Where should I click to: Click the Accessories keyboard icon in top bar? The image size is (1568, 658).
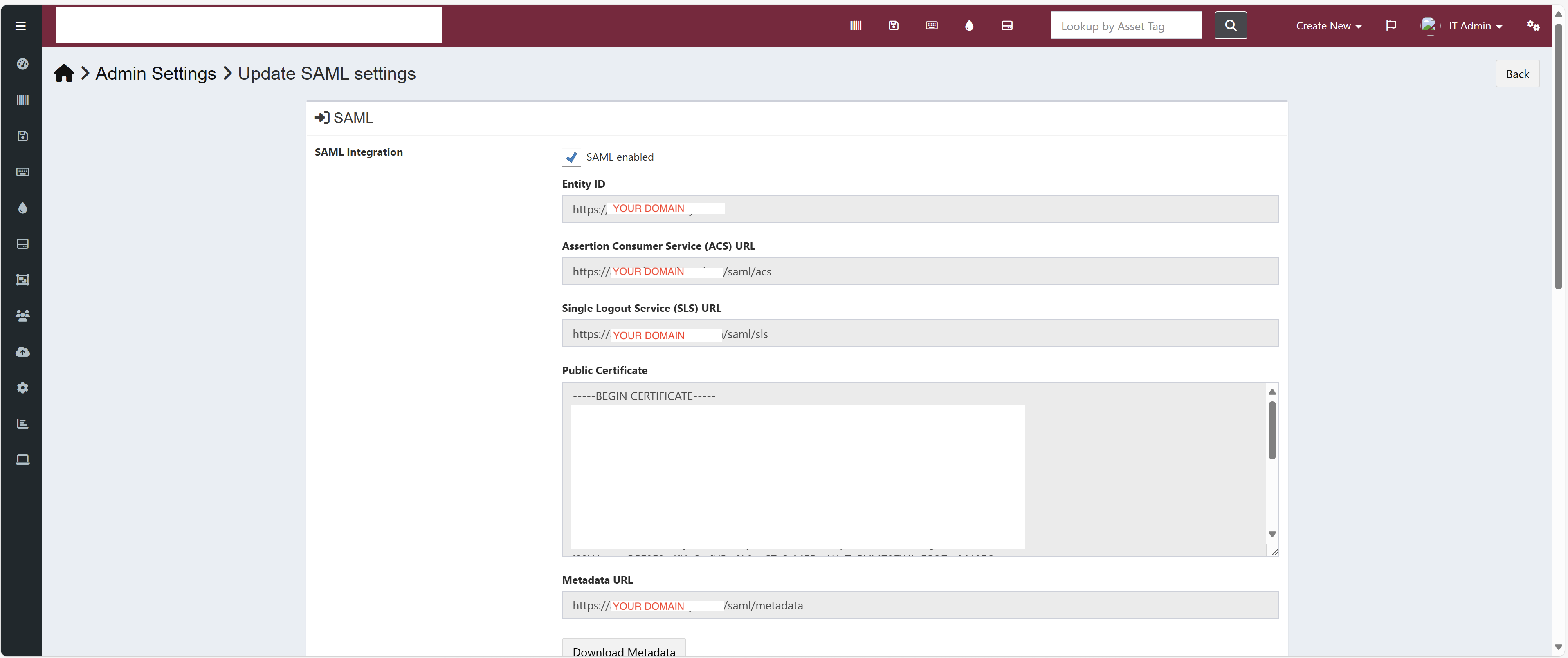[x=931, y=25]
